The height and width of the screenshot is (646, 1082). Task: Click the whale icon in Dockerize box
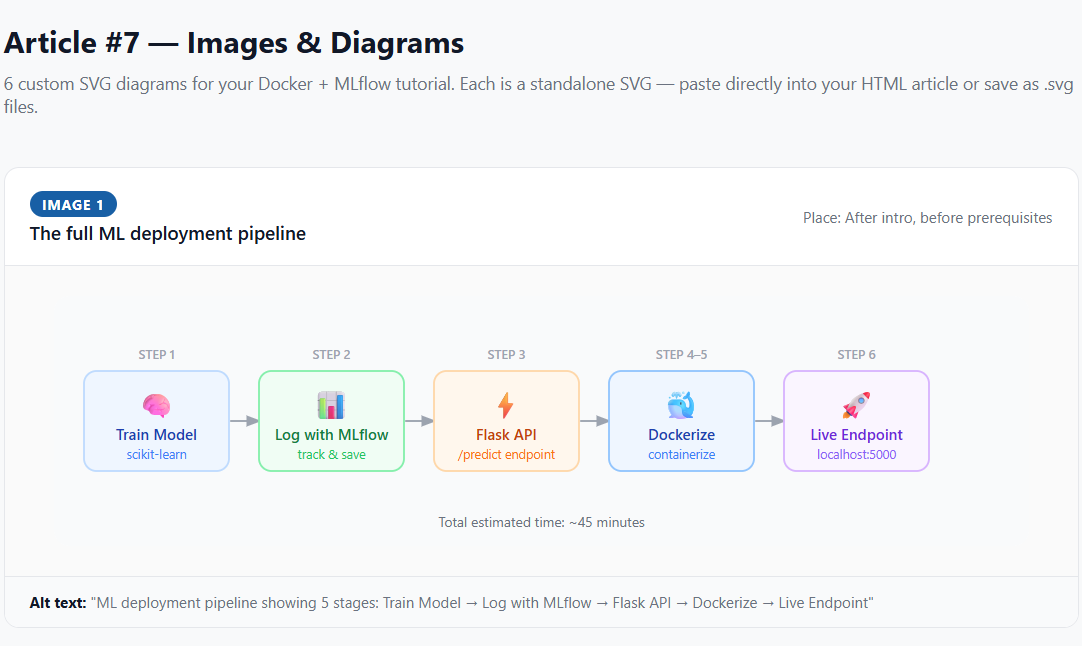pos(681,405)
